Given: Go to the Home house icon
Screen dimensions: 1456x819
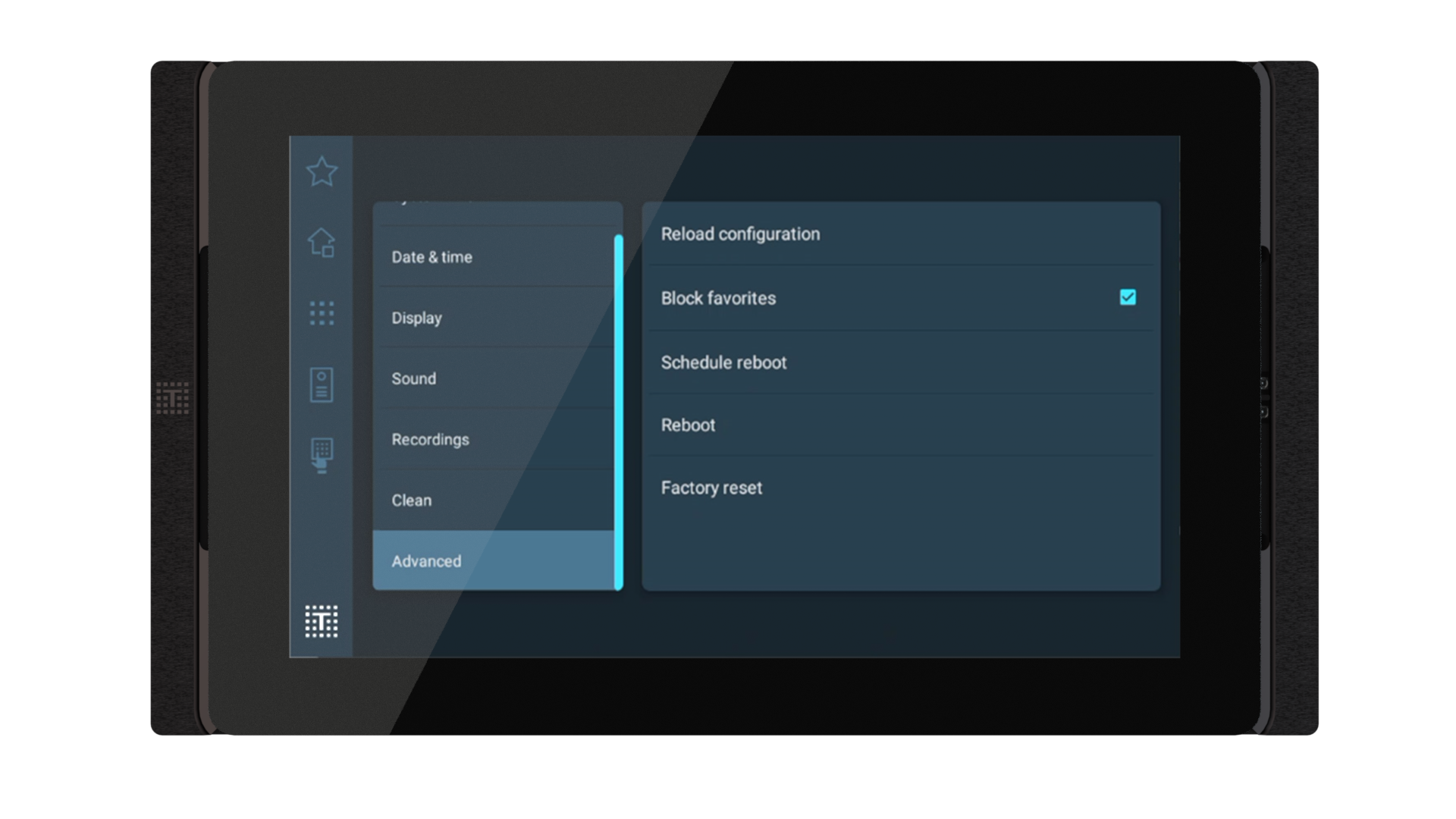Looking at the screenshot, I should point(322,243).
